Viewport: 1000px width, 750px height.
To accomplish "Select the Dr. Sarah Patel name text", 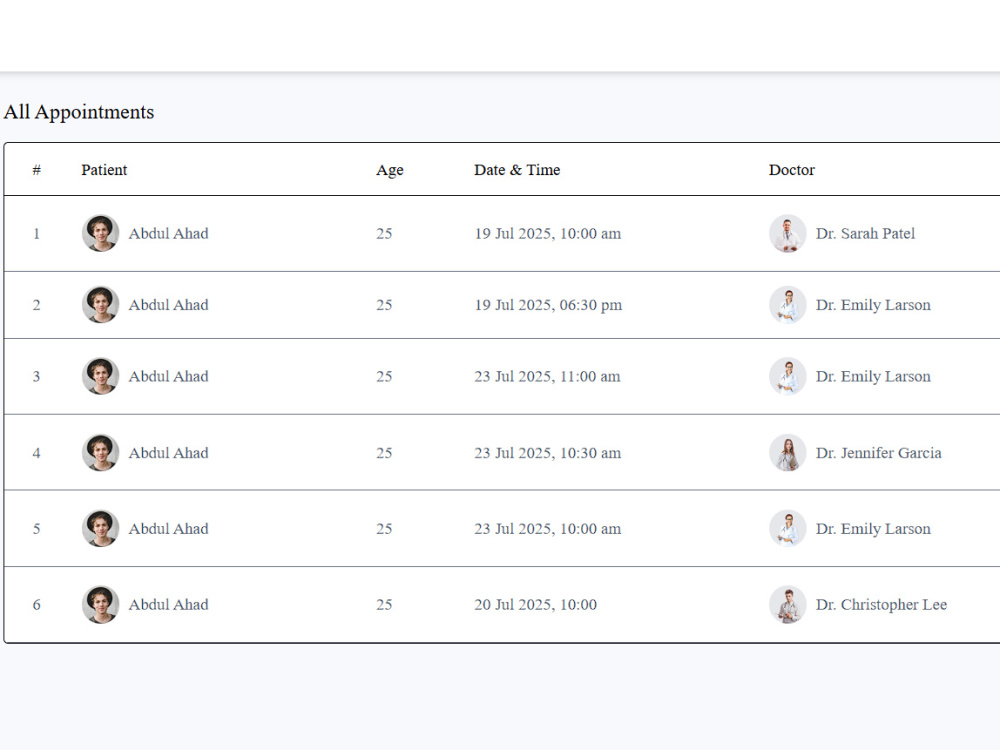I will click(865, 233).
